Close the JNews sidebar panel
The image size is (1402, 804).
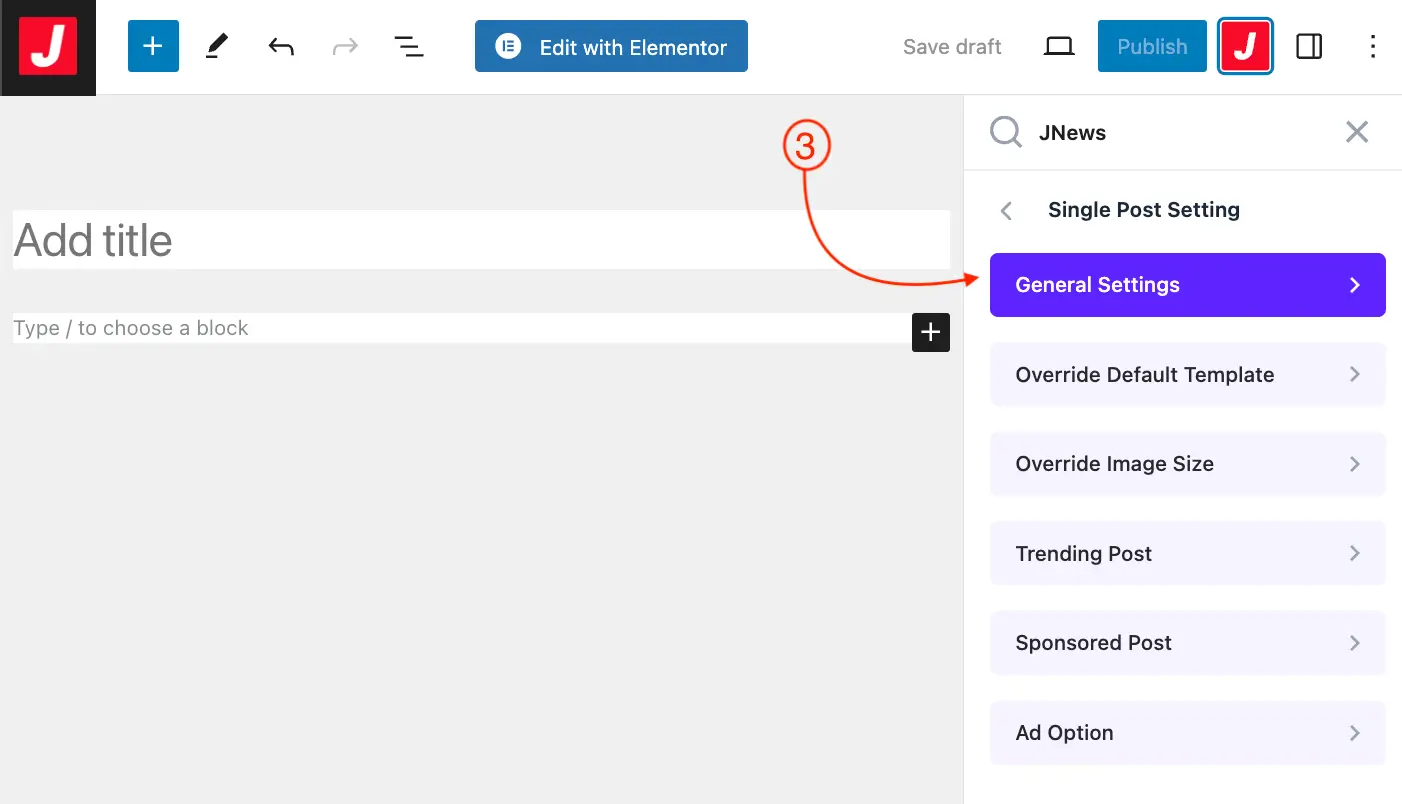click(x=1357, y=132)
